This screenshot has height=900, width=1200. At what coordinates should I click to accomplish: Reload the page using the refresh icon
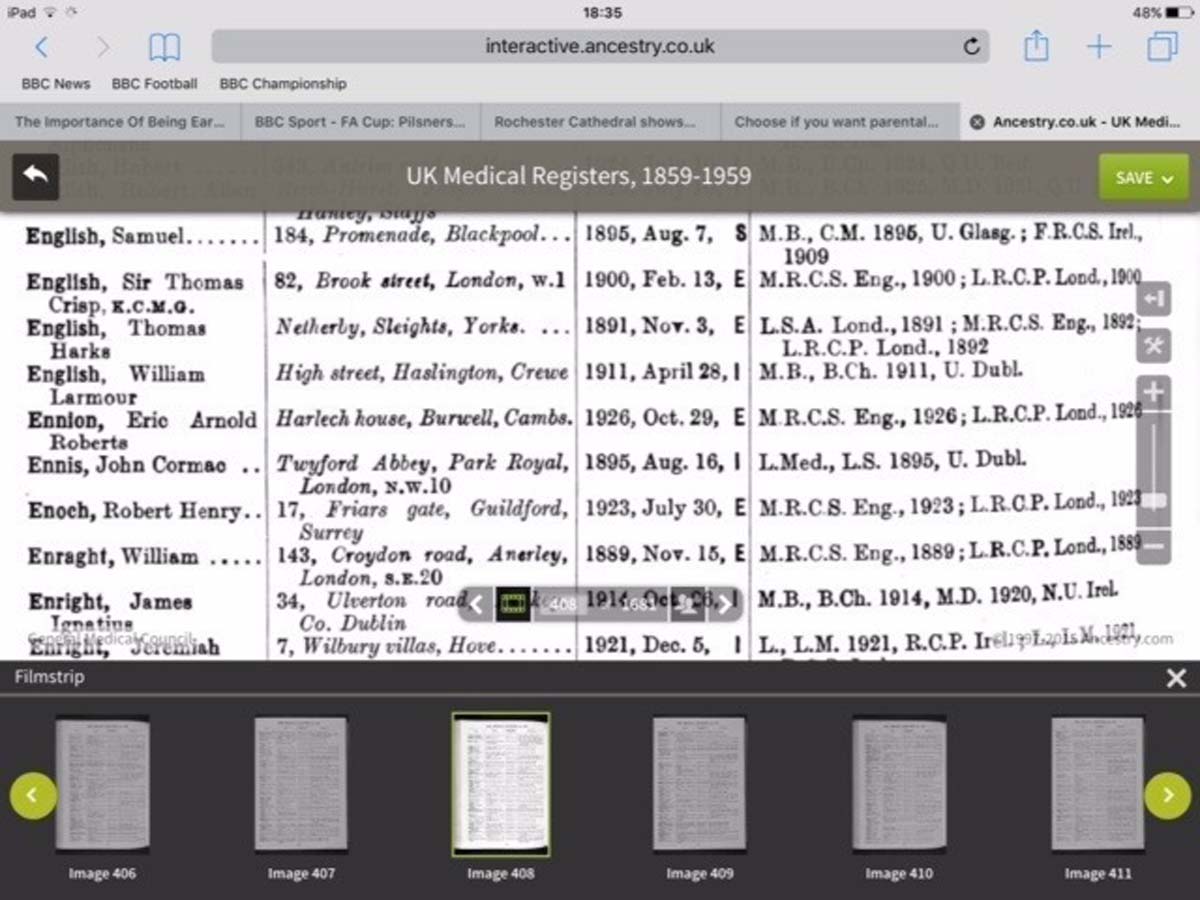click(x=971, y=46)
